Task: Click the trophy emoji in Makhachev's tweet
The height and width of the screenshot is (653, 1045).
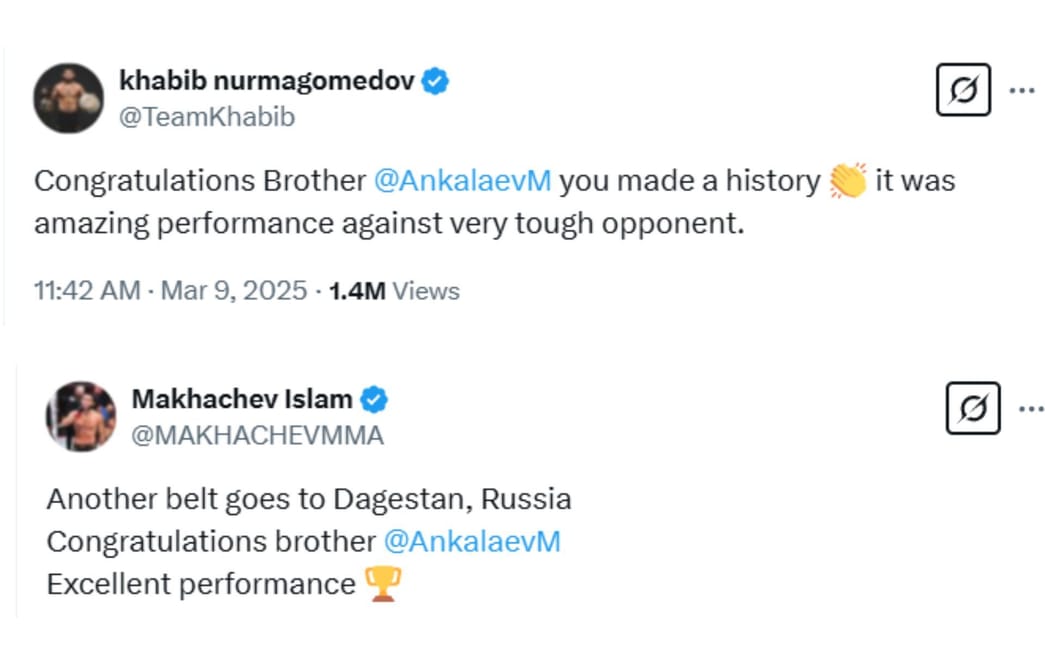Action: (x=383, y=583)
